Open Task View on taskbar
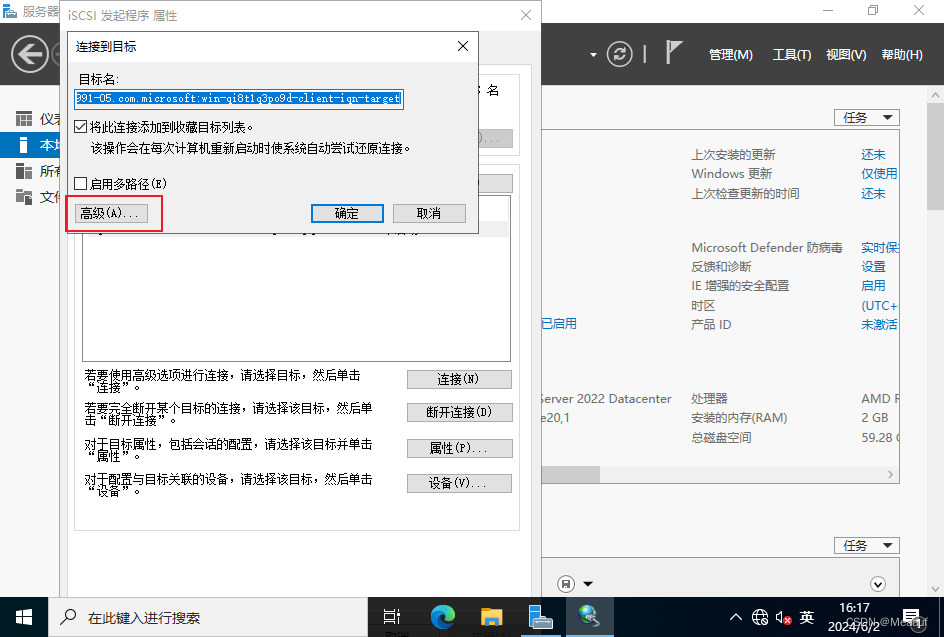This screenshot has width=944, height=637. tap(392, 617)
